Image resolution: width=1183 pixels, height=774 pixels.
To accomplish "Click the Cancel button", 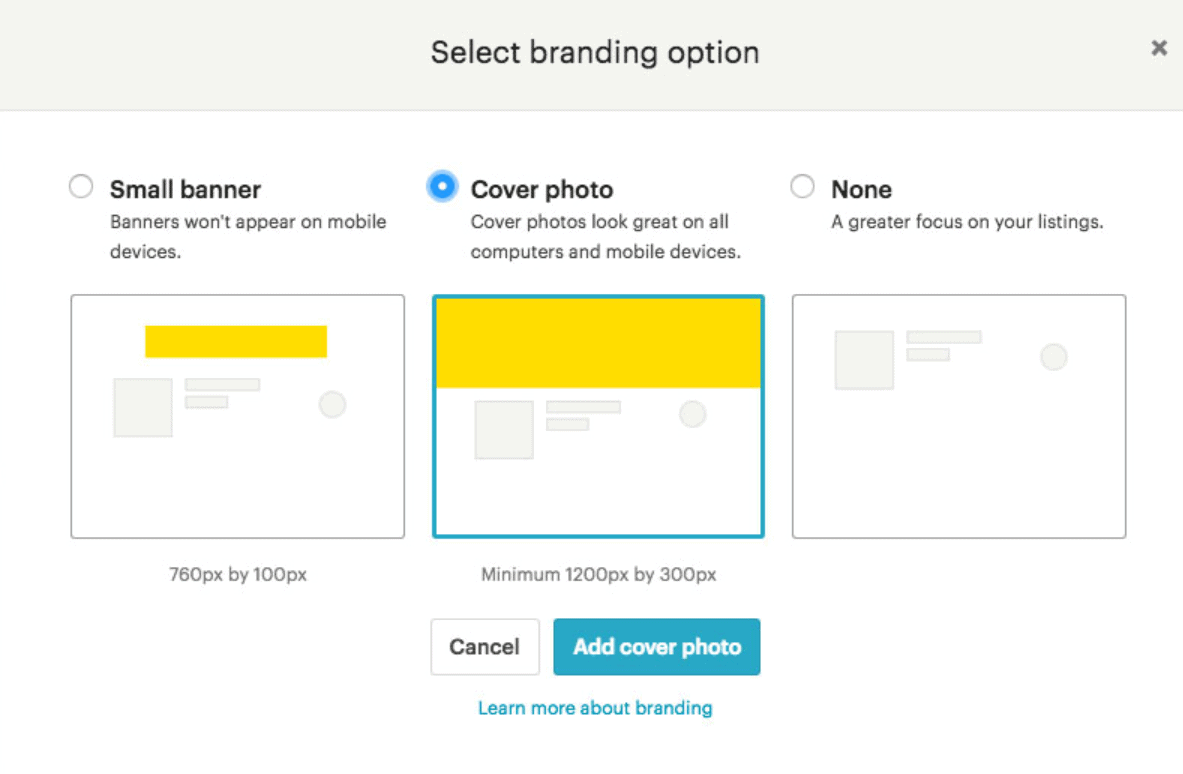I will pyautogui.click(x=485, y=647).
